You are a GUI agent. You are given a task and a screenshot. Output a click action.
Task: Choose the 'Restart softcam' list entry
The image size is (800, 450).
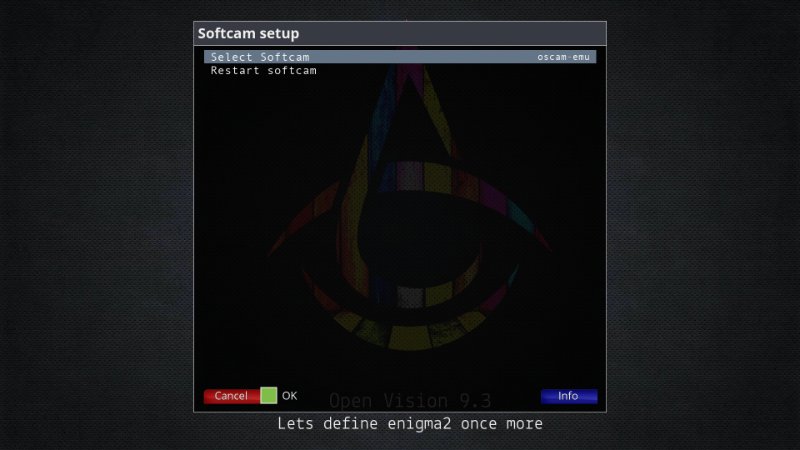point(263,71)
